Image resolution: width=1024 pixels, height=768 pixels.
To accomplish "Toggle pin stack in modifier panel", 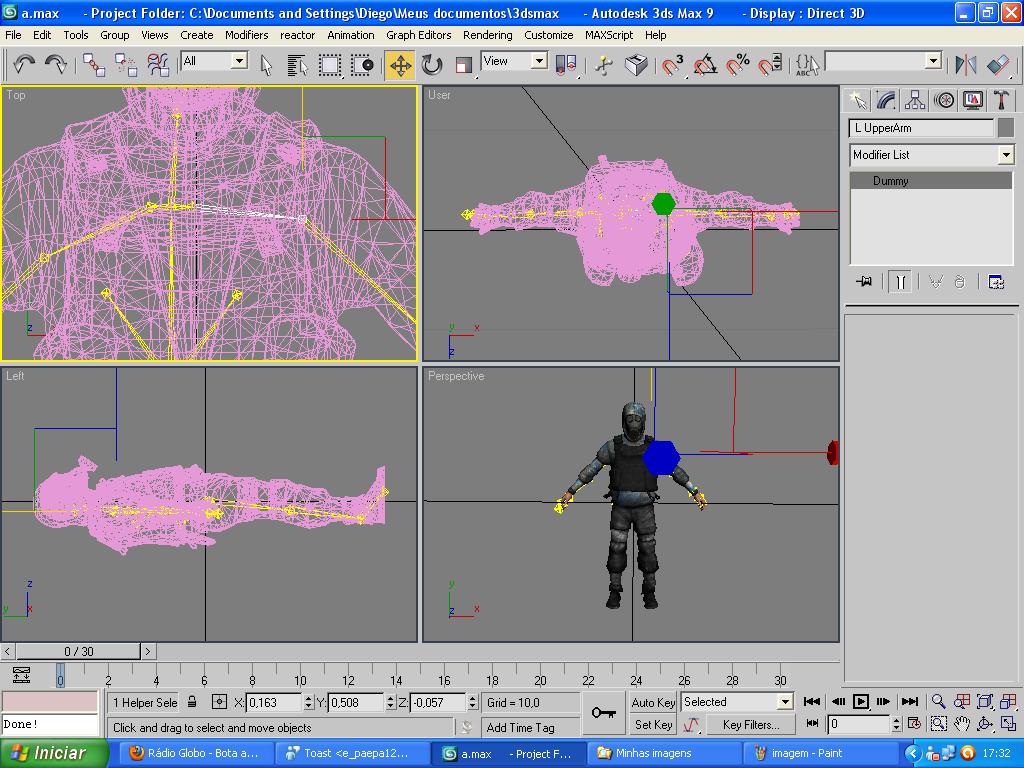I will tap(864, 282).
